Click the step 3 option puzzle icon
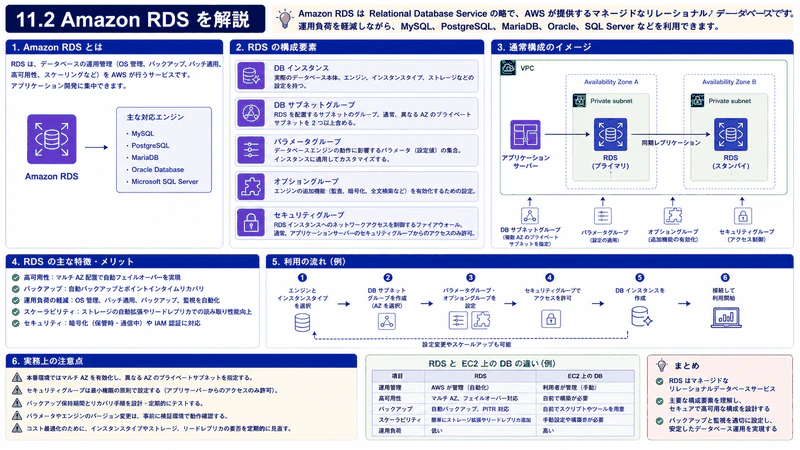This screenshot has height=450, width=800. [481, 320]
